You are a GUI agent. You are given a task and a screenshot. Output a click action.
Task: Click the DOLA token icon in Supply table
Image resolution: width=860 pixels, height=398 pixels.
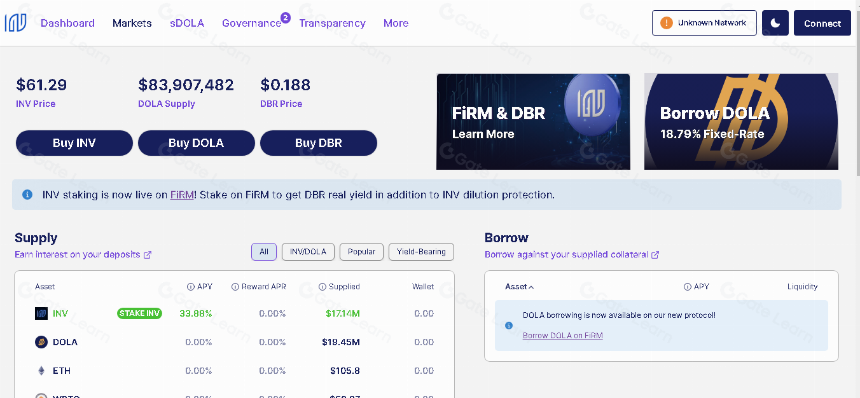pyautogui.click(x=41, y=342)
